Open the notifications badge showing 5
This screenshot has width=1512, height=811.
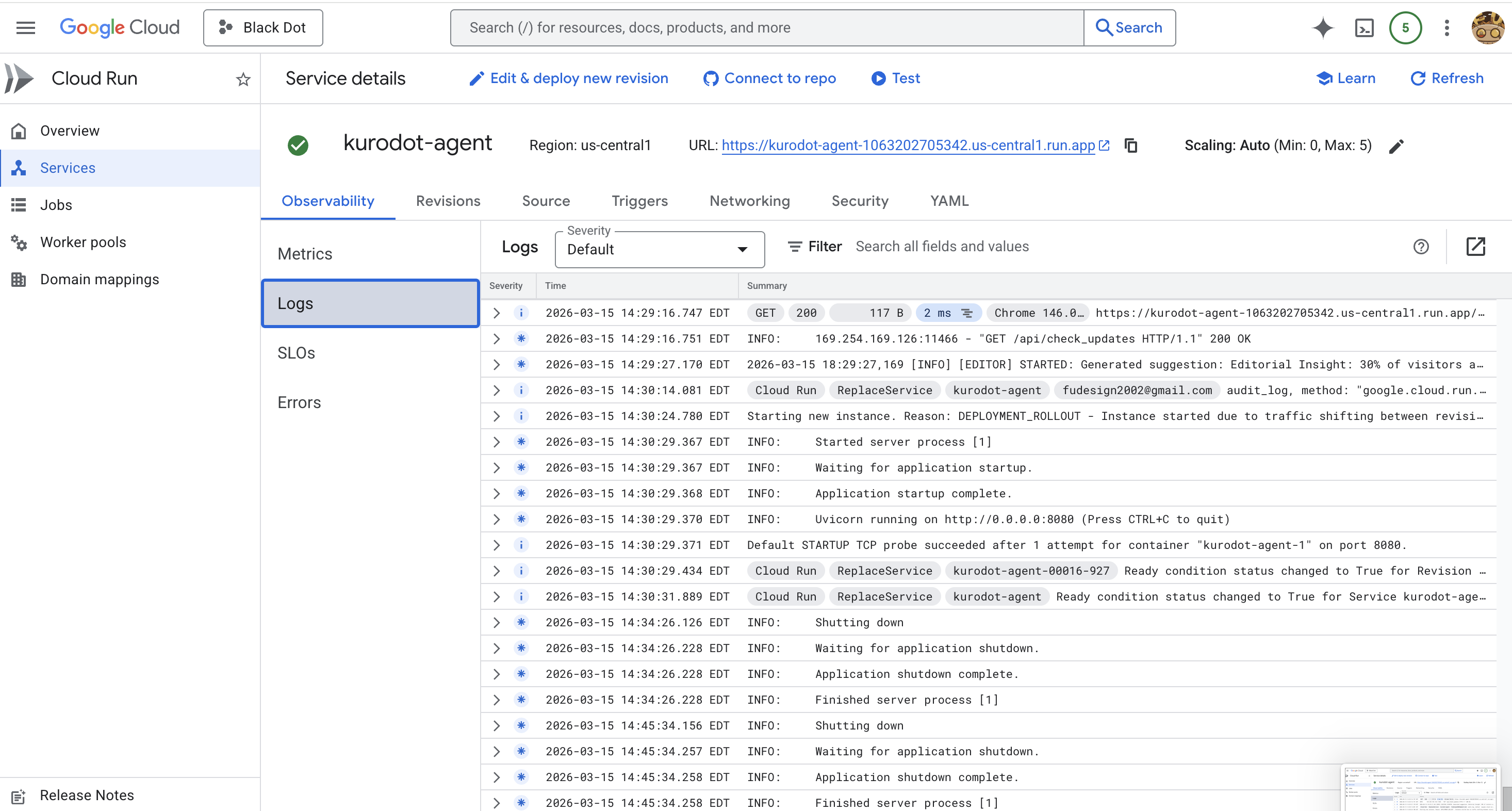coord(1405,28)
